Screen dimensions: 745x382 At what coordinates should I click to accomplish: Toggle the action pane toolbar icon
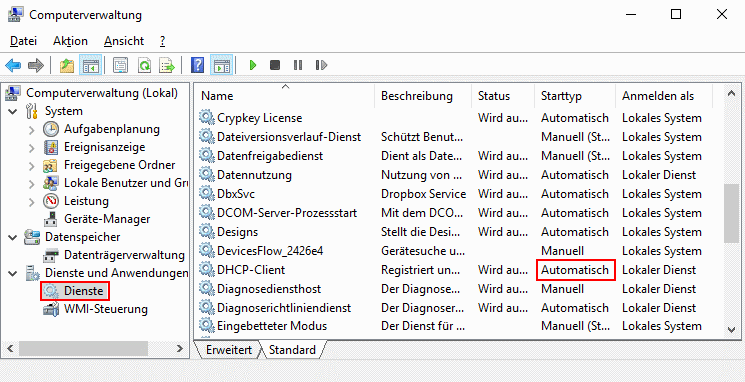pyautogui.click(x=221, y=65)
